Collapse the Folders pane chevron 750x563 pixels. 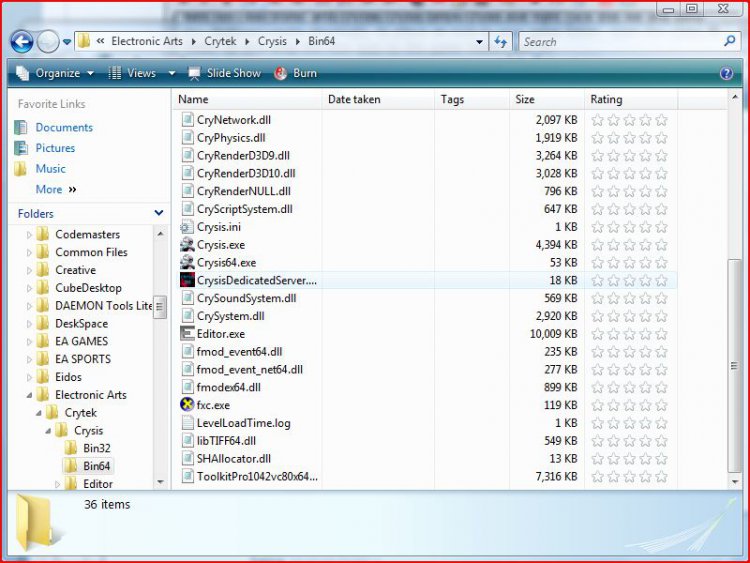tap(159, 213)
